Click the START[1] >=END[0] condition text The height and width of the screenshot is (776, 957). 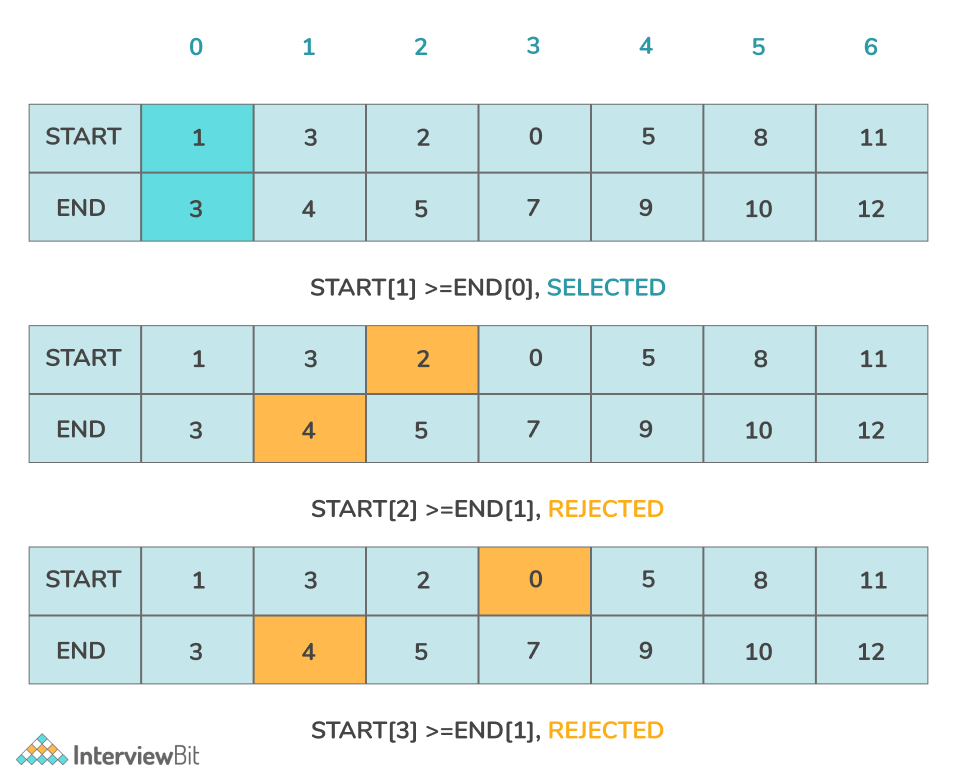pos(426,288)
